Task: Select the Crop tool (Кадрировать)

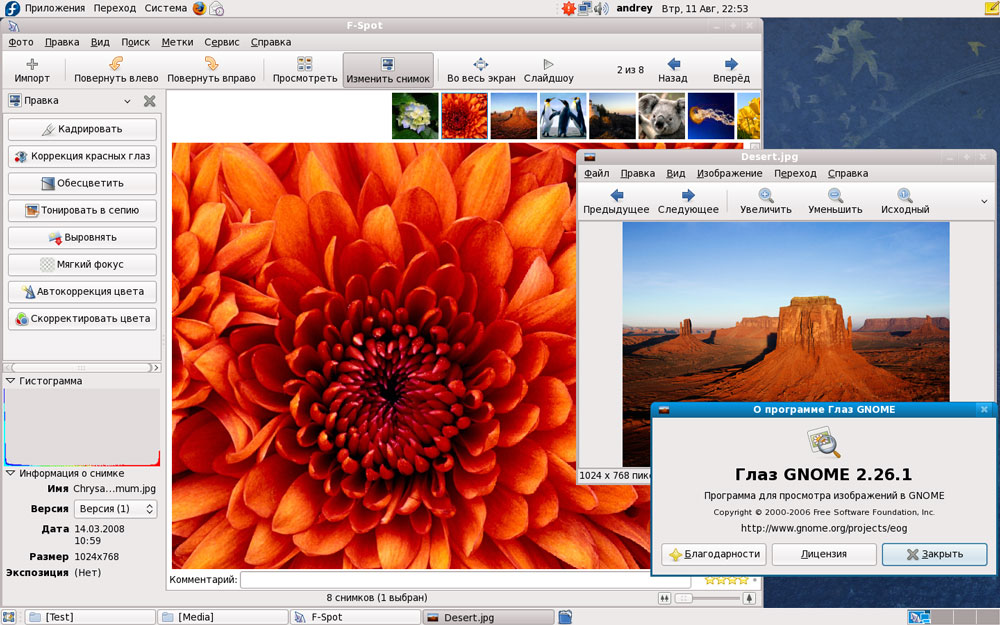Action: [x=82, y=129]
